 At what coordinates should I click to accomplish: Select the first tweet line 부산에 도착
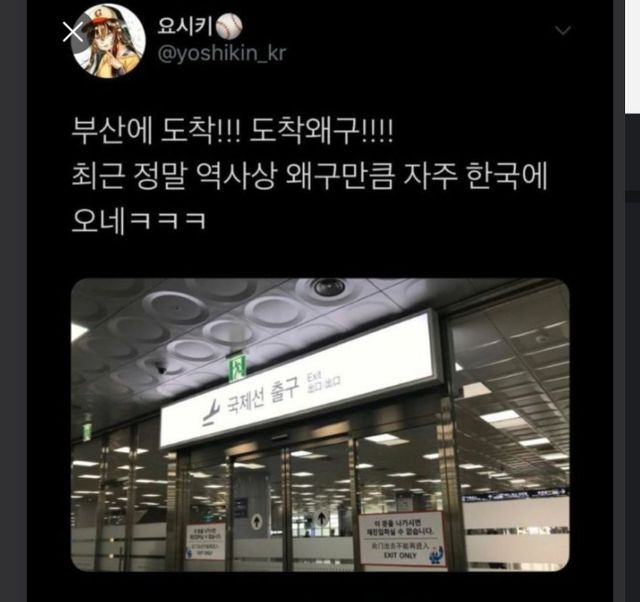click(x=232, y=132)
